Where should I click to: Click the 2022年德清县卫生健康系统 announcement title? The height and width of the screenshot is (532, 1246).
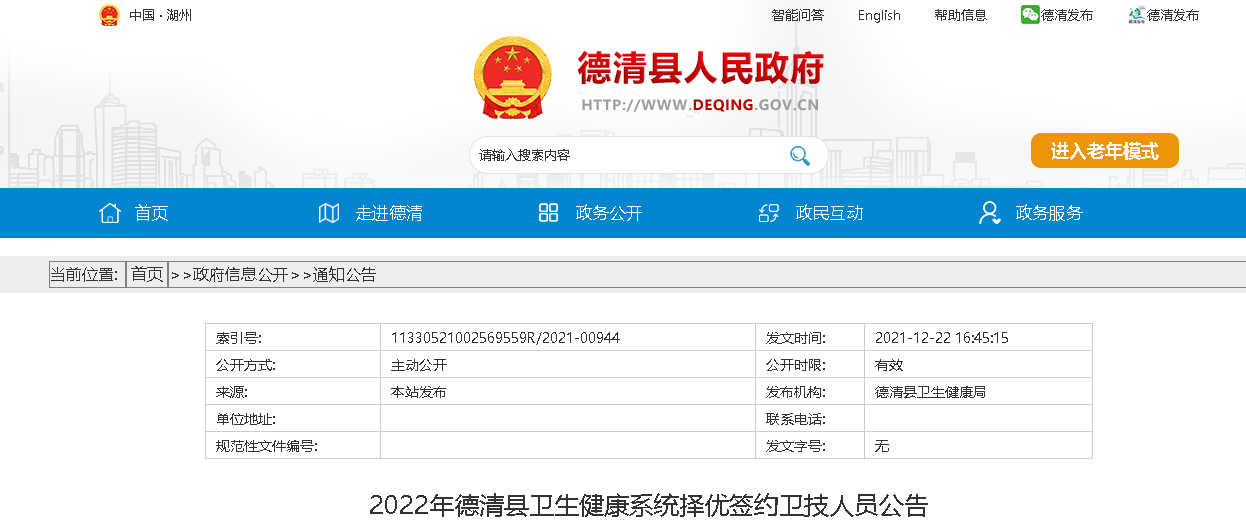648,505
